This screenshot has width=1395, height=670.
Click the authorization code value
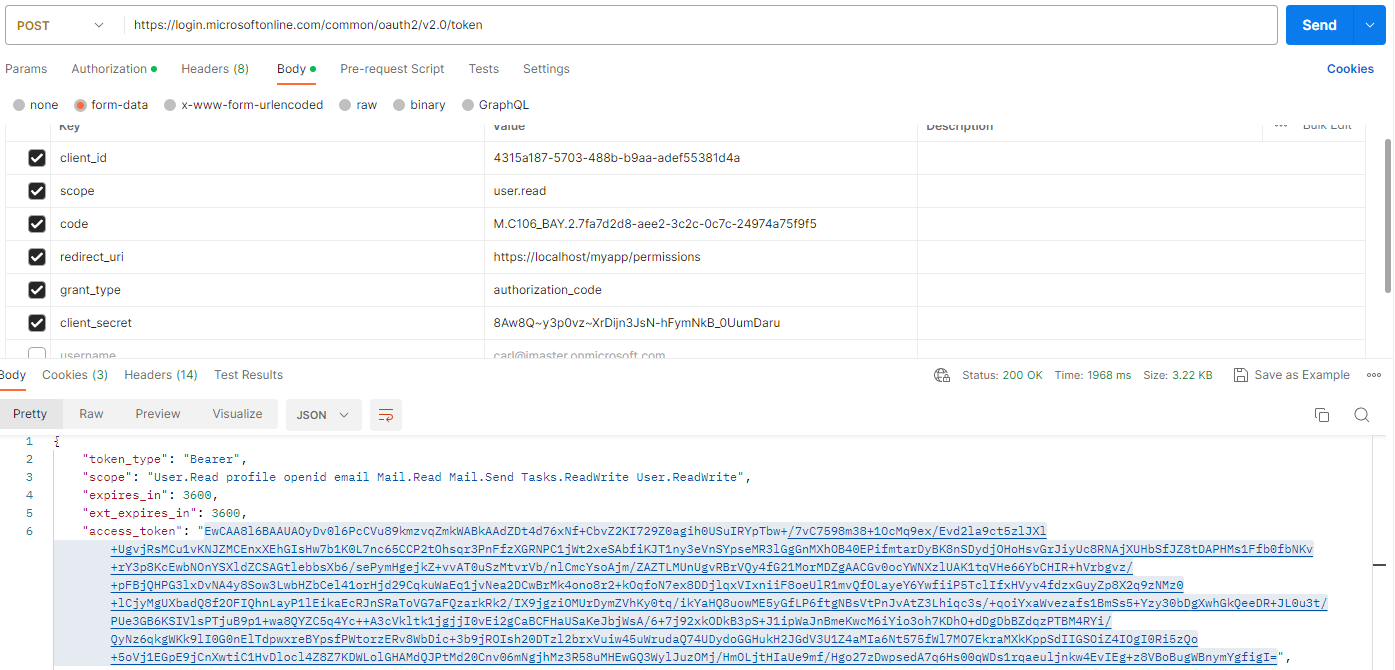coord(655,224)
